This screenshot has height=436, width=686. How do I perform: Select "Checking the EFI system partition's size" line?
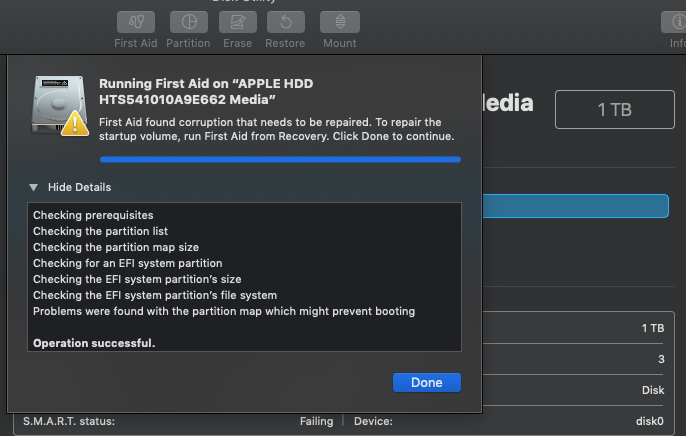pyautogui.click(x=137, y=279)
